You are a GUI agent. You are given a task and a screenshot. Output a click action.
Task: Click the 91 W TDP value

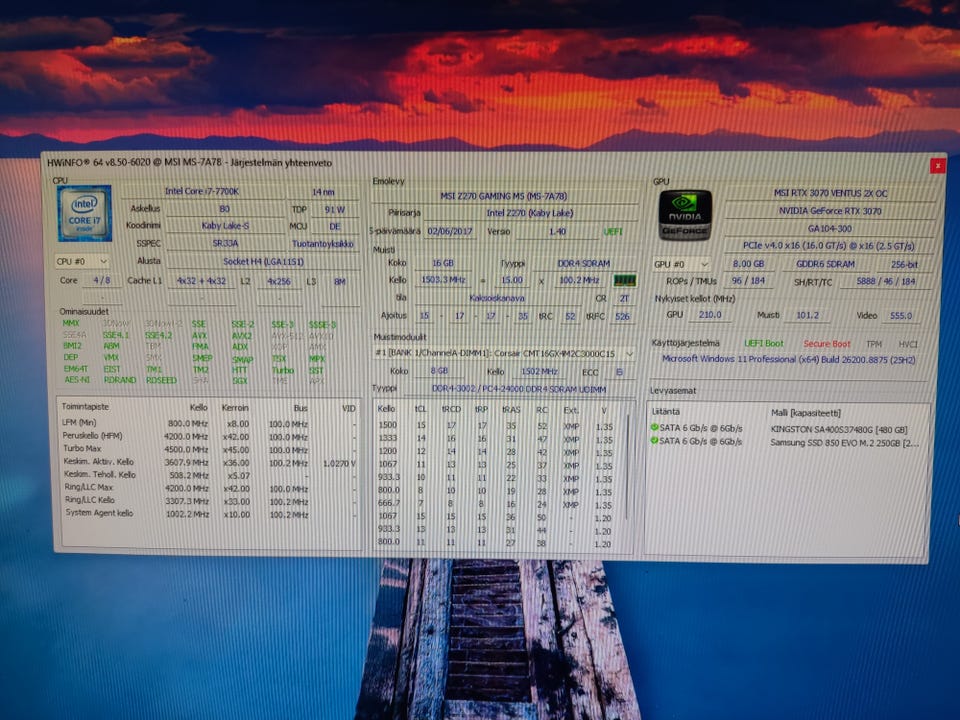tap(334, 209)
